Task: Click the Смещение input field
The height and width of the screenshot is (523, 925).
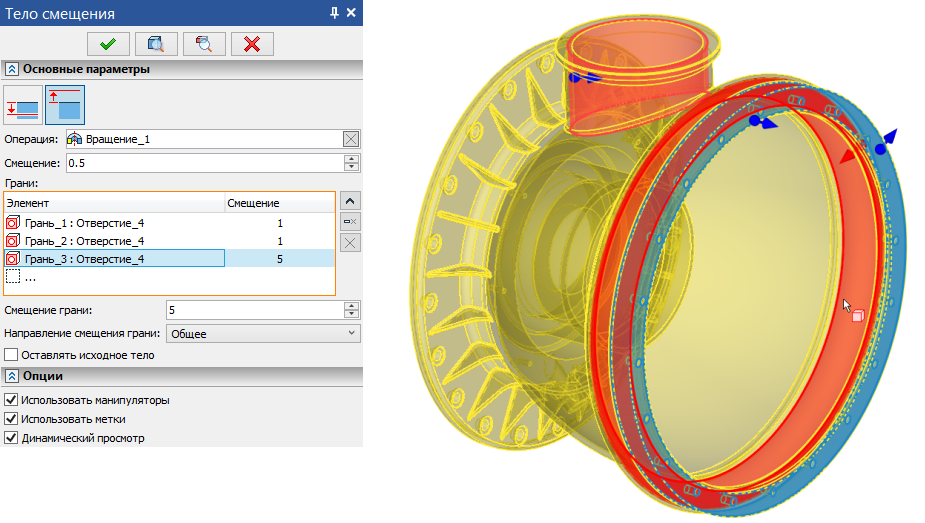Action: 205,163
